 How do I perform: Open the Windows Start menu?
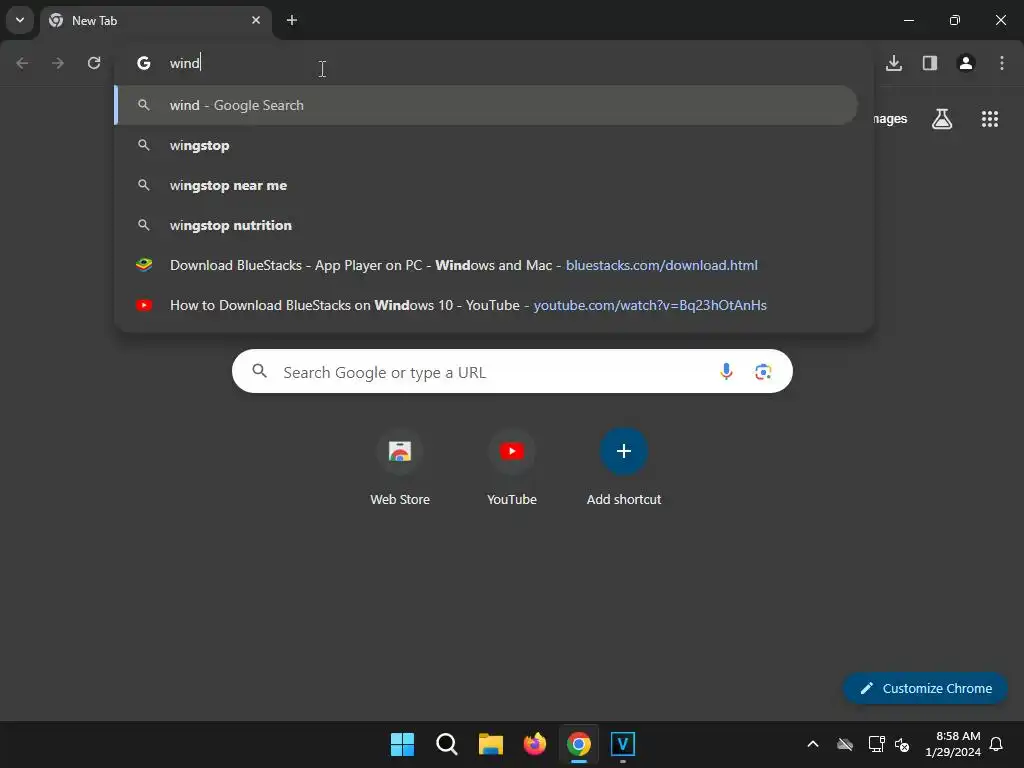click(402, 744)
